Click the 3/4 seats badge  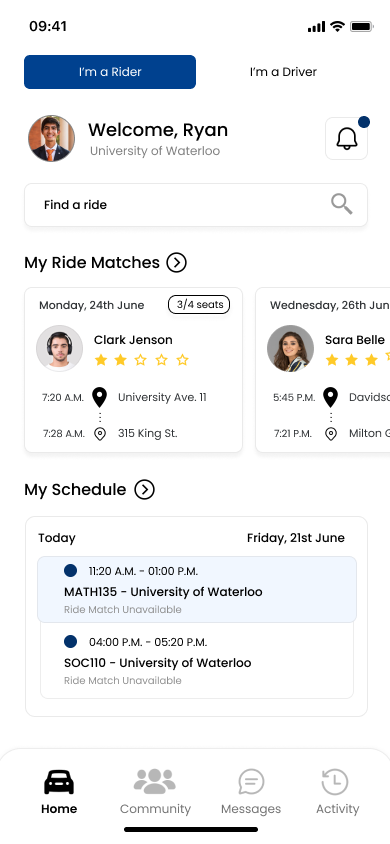pyautogui.click(x=199, y=305)
